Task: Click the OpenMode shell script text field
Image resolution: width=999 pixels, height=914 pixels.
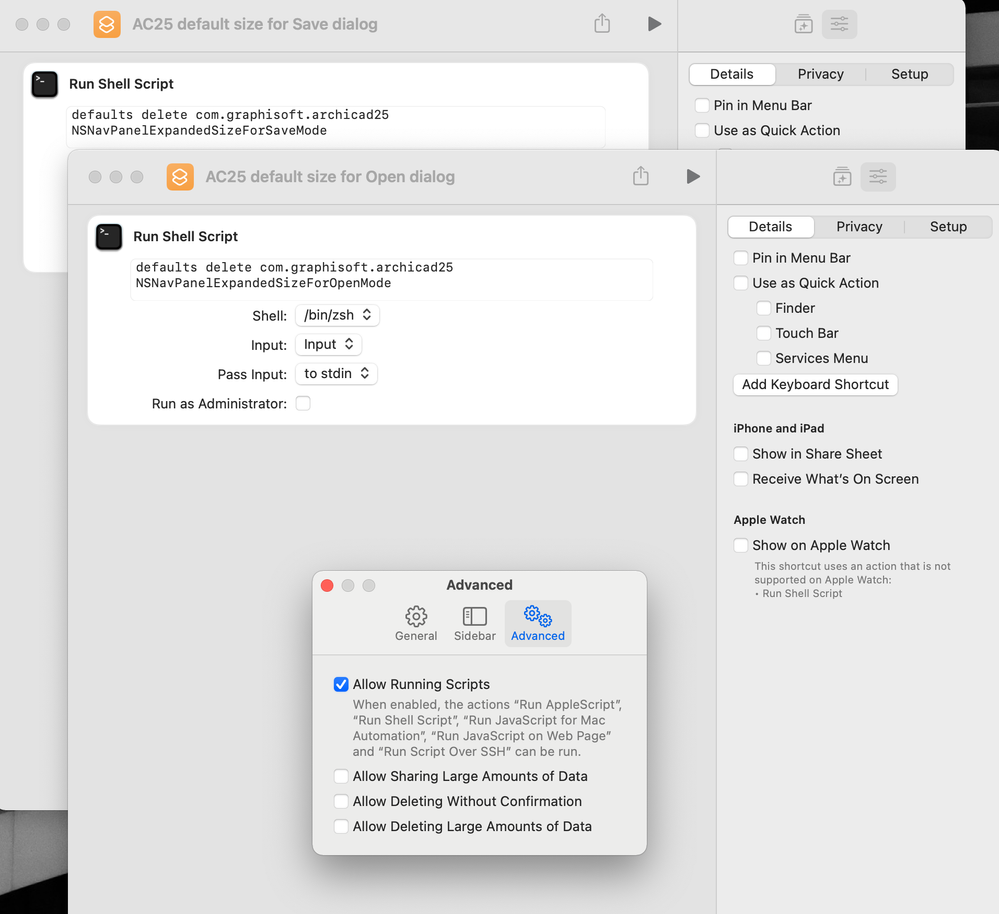Action: 391,279
